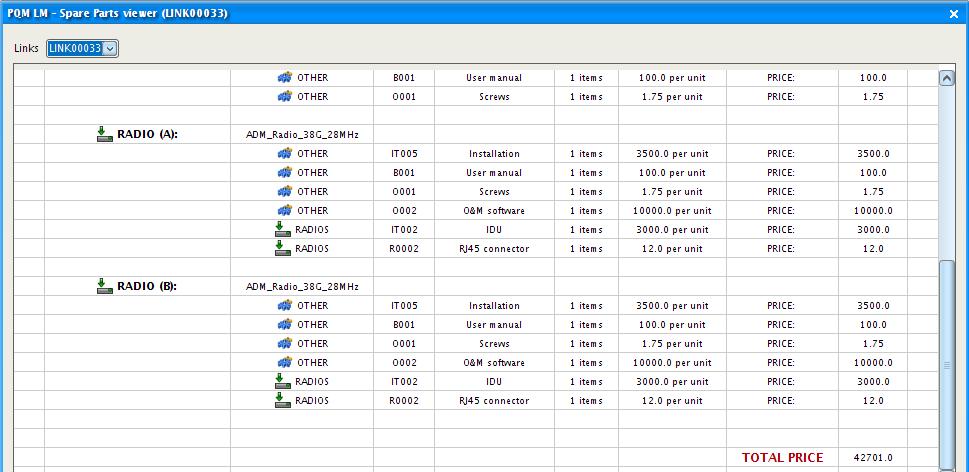Select the IT002 code cell in RADIO (B)
The height and width of the screenshot is (472, 969).
[x=403, y=382]
